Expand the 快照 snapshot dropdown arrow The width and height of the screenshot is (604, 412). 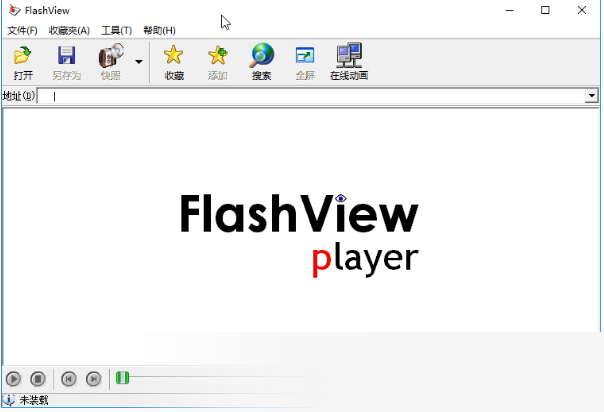tap(139, 62)
